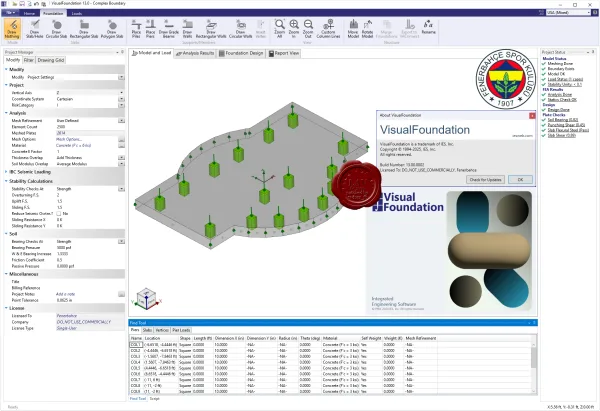Select the Draw Polygon Slab tool

point(112,29)
